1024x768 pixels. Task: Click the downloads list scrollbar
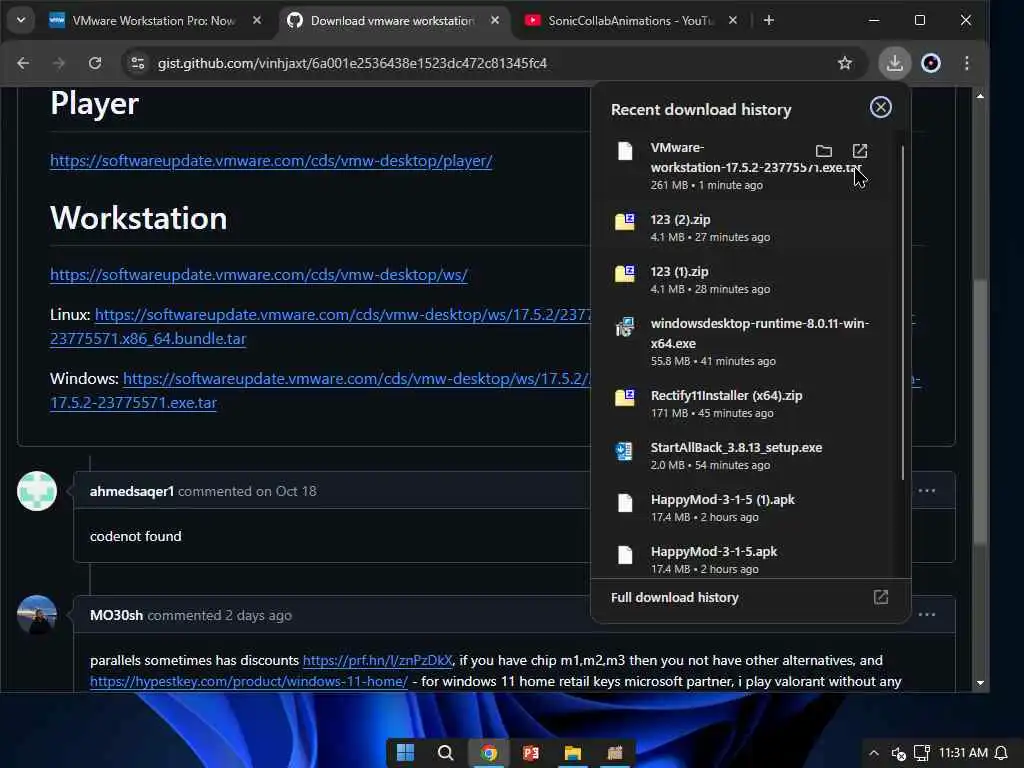tap(903, 312)
